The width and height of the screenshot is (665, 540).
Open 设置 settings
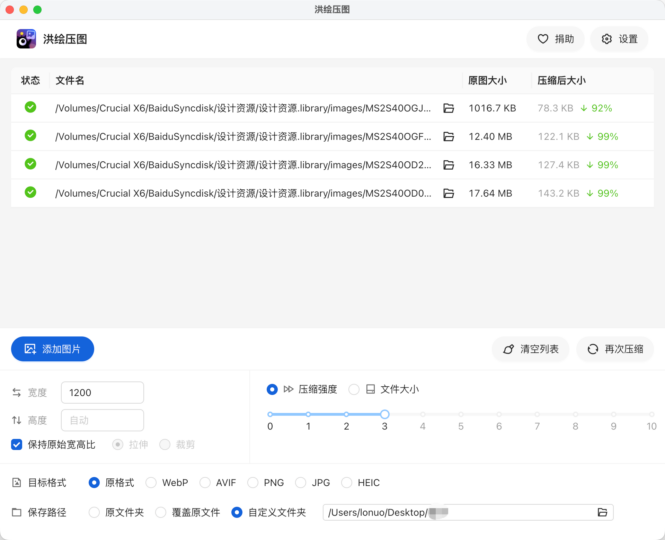point(619,39)
